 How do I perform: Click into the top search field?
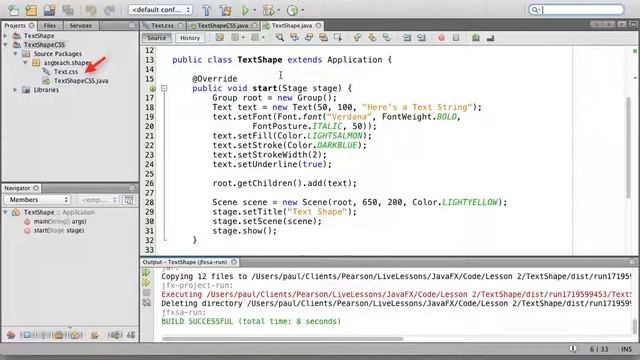pos(576,9)
